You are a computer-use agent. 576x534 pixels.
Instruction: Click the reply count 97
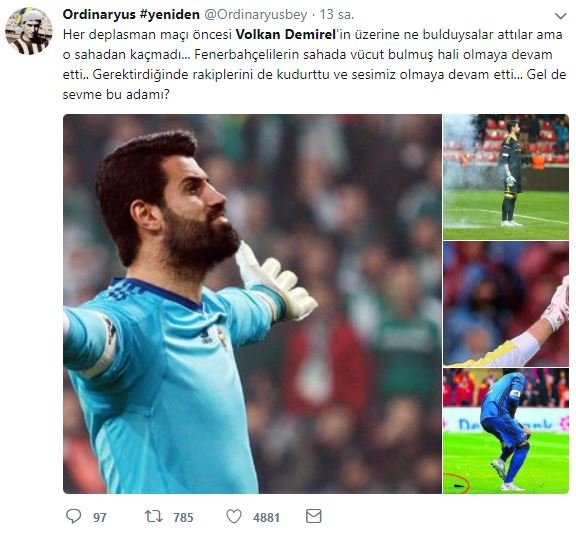pyautogui.click(x=100, y=517)
